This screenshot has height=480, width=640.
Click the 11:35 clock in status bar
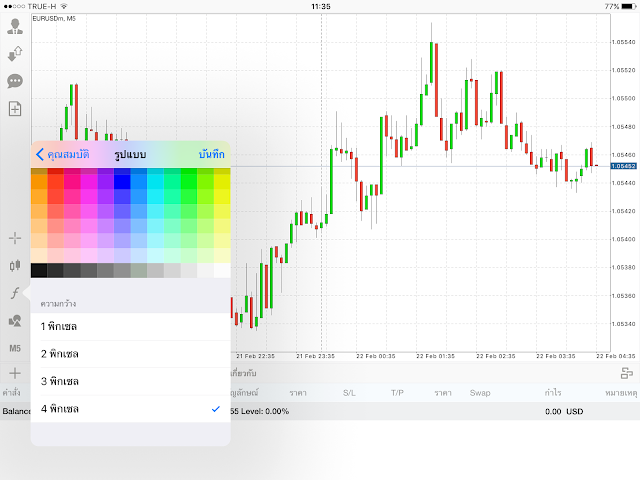point(321,7)
